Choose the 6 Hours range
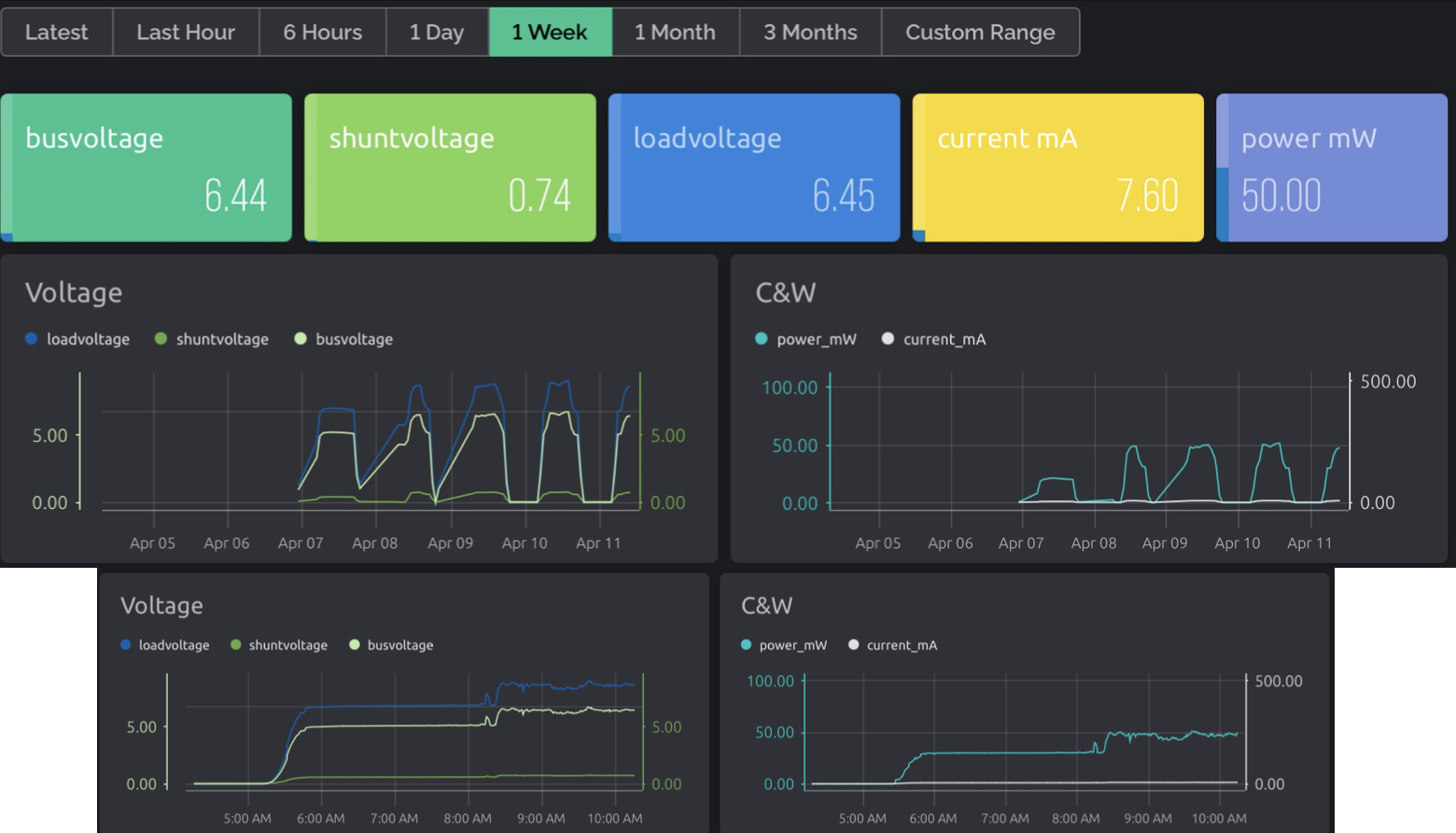 coord(322,33)
